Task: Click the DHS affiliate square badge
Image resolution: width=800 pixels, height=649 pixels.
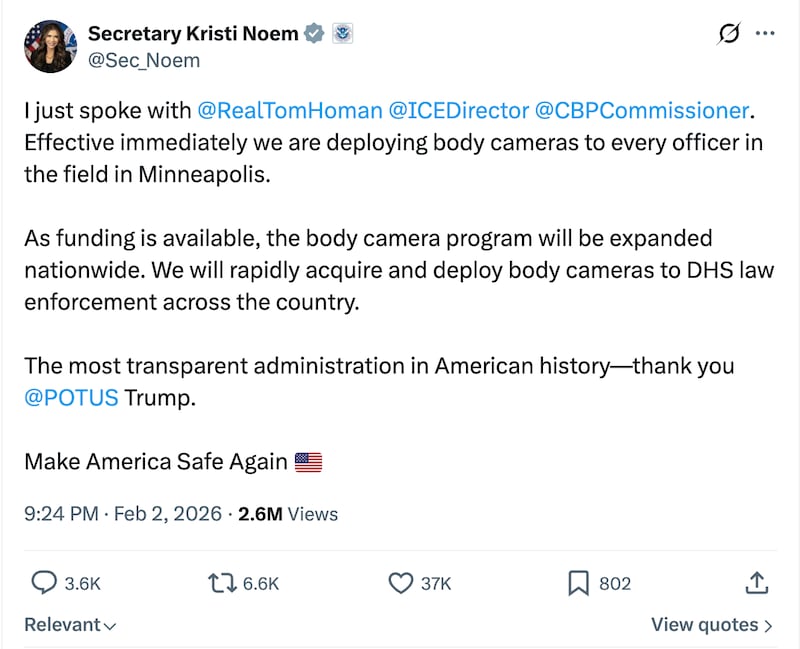Action: coord(343,32)
